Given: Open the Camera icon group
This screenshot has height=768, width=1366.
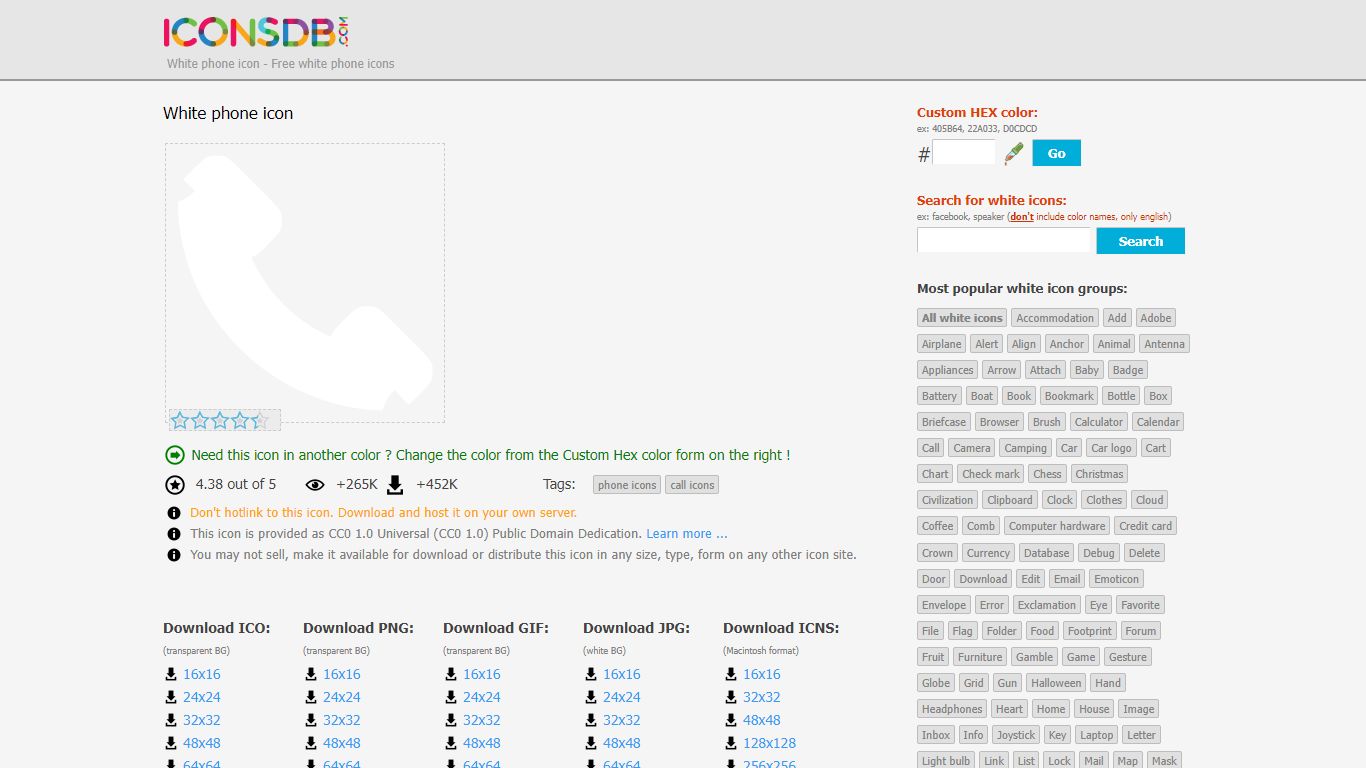Looking at the screenshot, I should click(971, 448).
